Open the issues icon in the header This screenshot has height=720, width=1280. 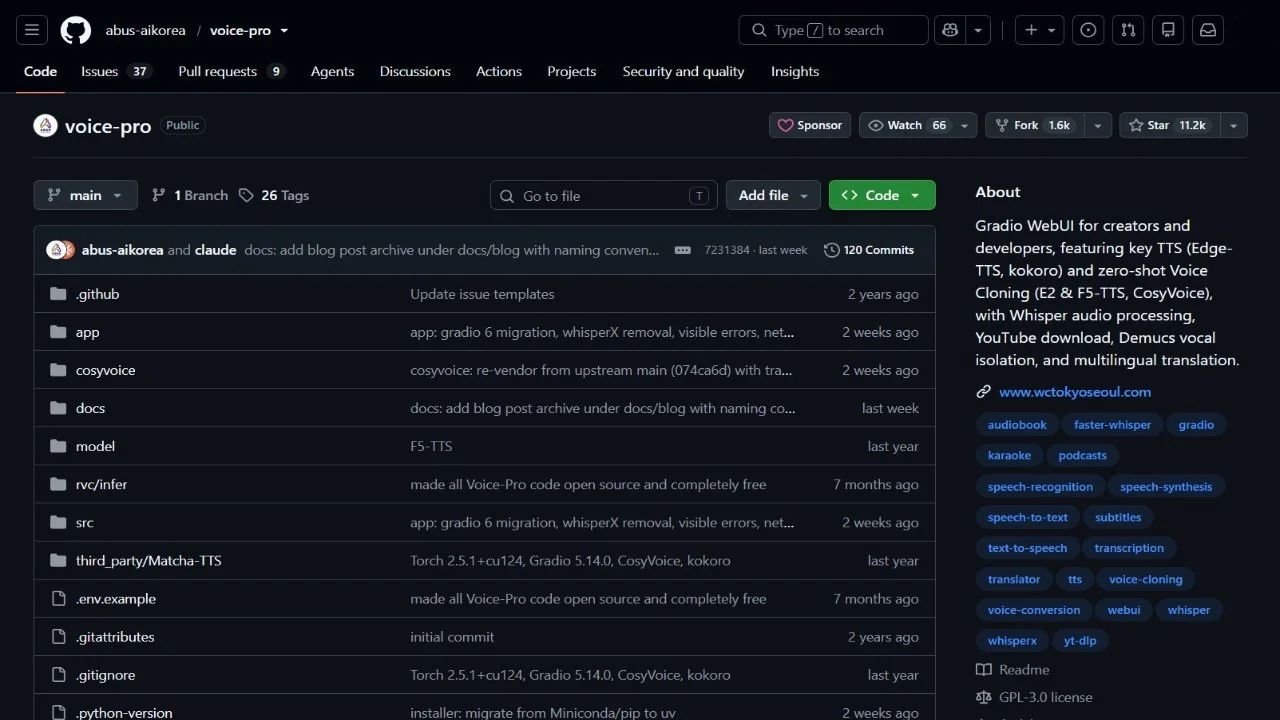1088,30
